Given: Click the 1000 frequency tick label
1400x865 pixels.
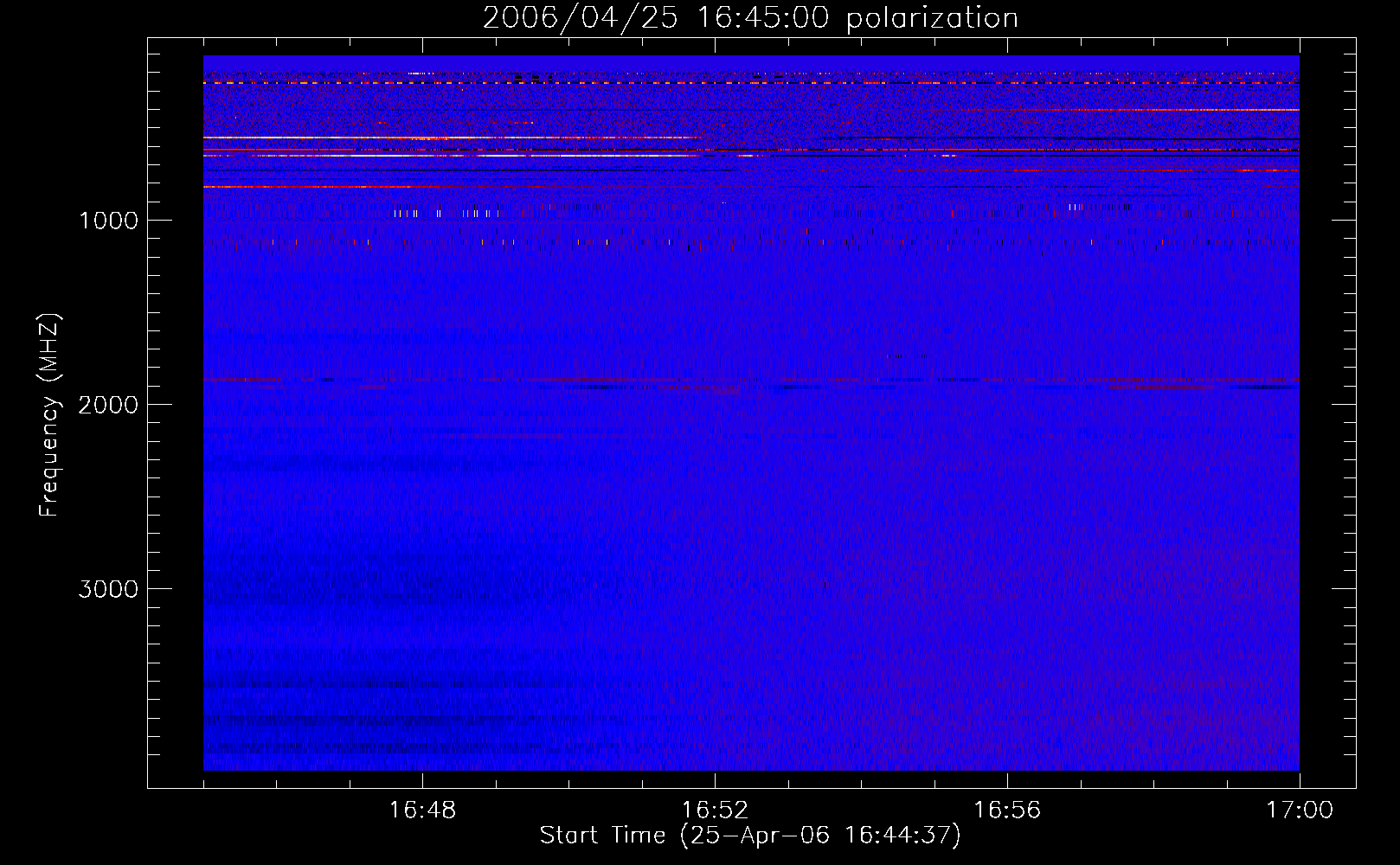Looking at the screenshot, I should point(108,221).
